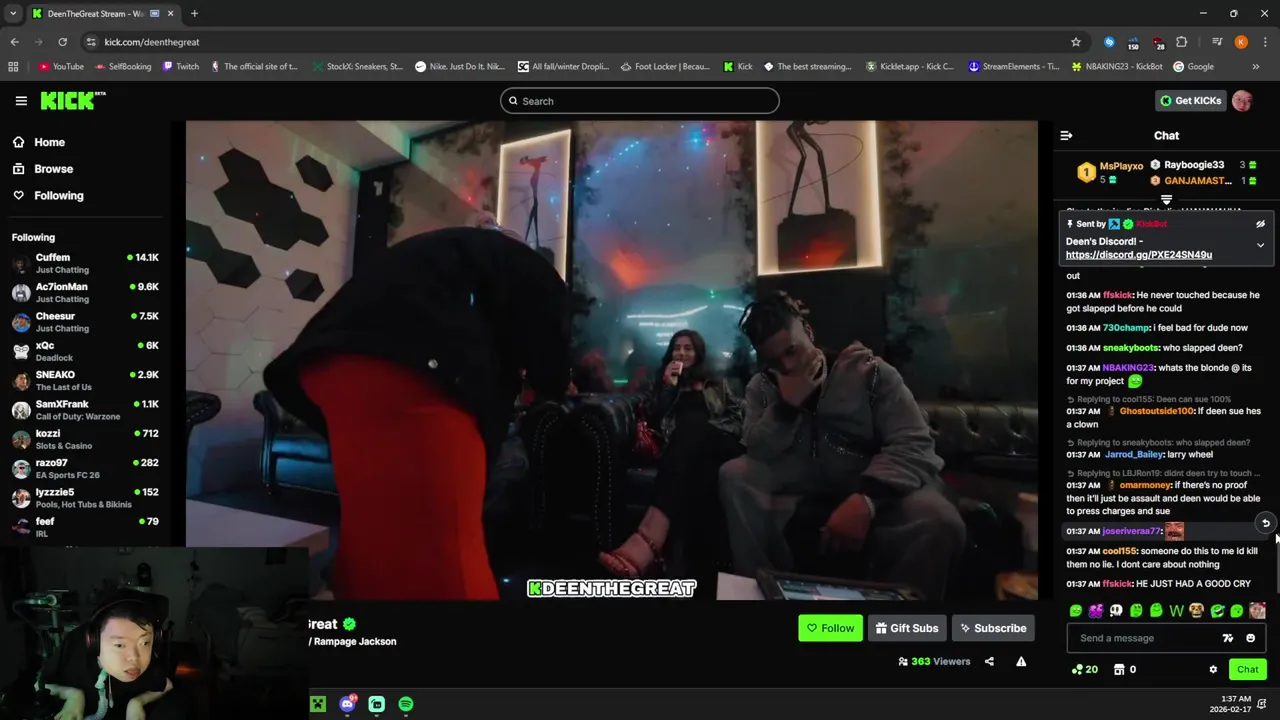Open the Kick hamburger sidebar menu
Viewport: 1280px width, 720px height.
coord(21,100)
